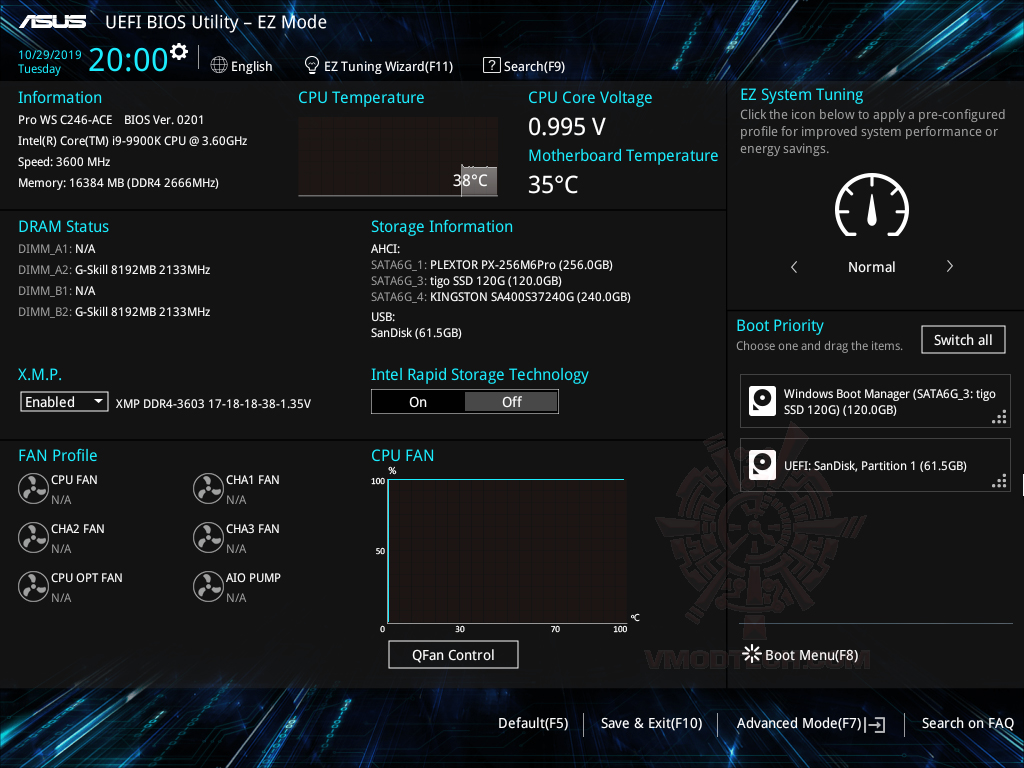Viewport: 1024px width, 768px height.
Task: Click the right arrow beside Normal profile
Action: (x=949, y=267)
